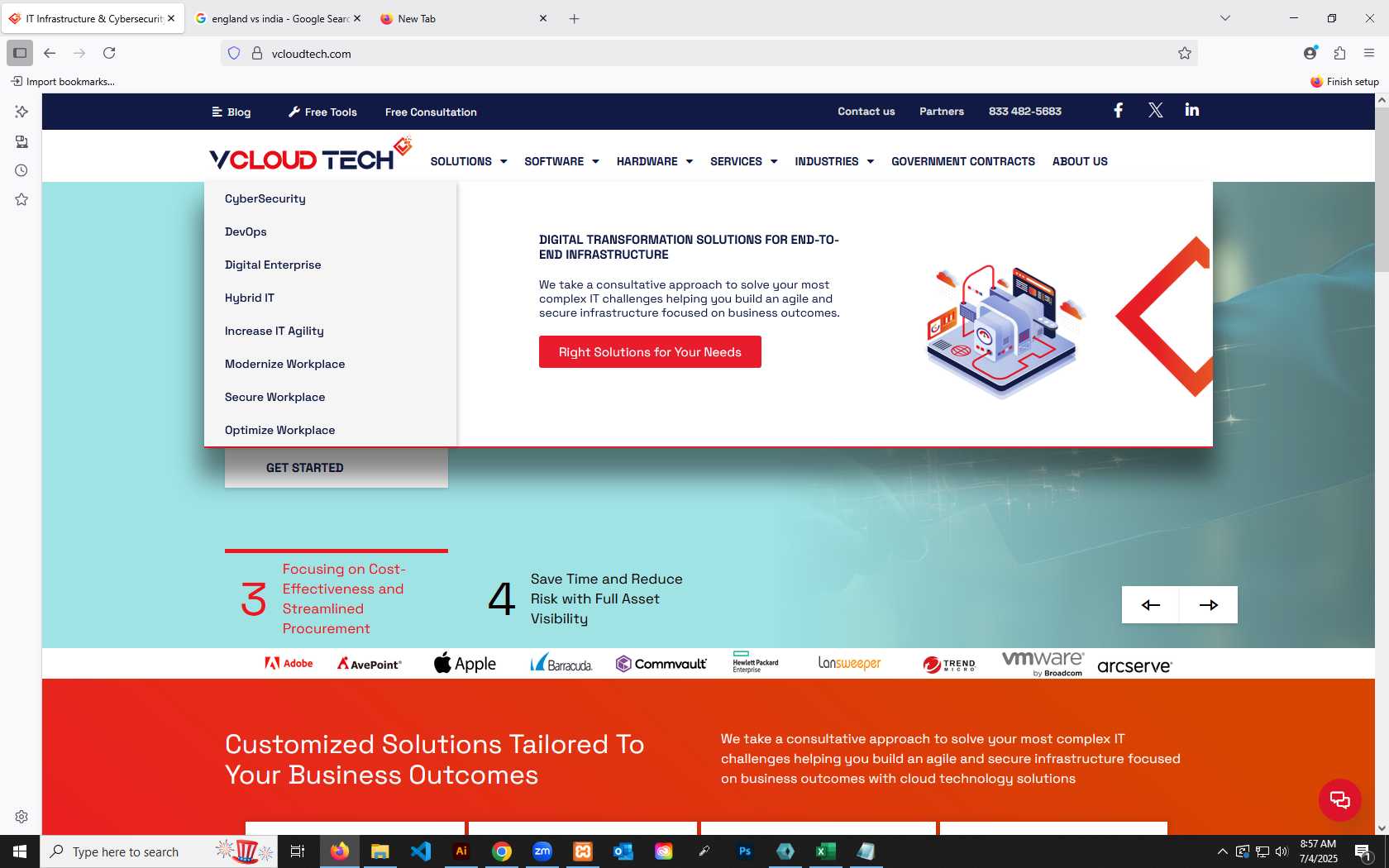
Task: Open a new browser tab with plus
Action: click(x=574, y=18)
